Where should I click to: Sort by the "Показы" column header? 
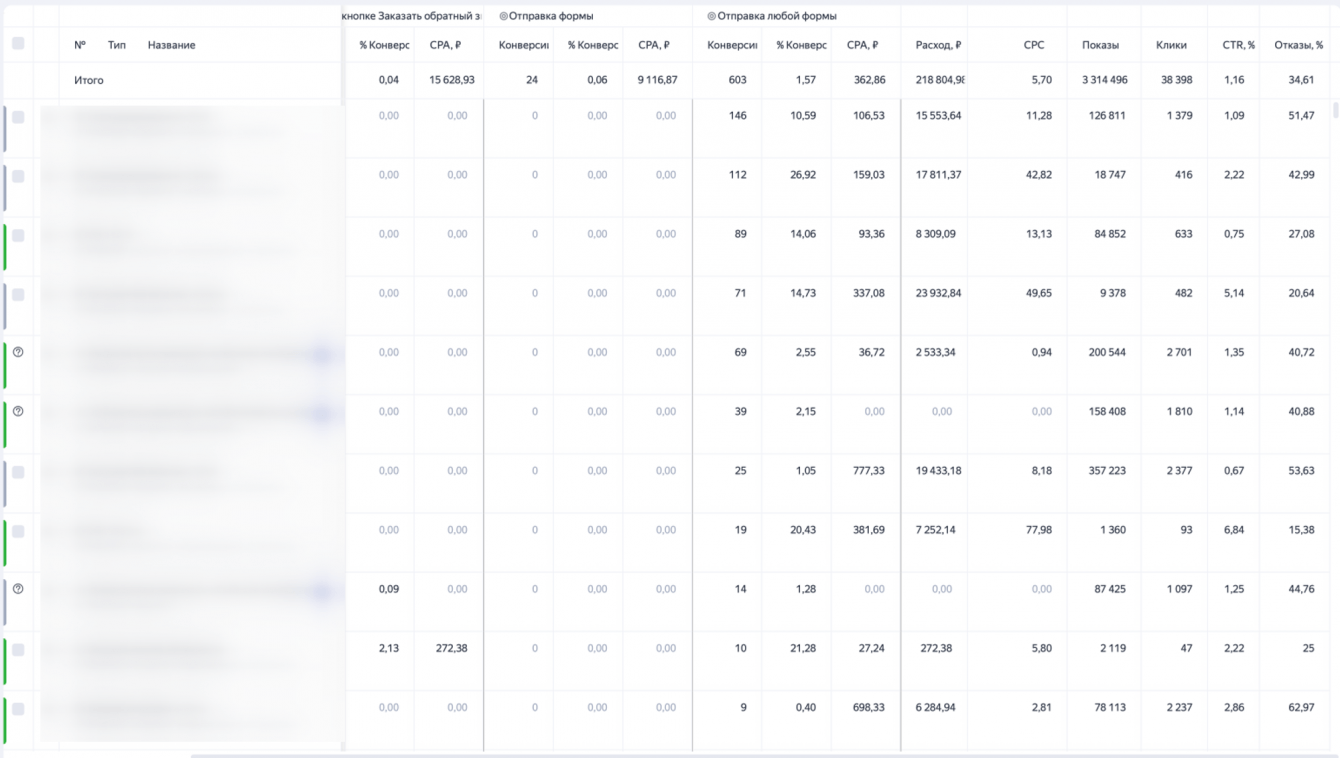(x=1100, y=45)
